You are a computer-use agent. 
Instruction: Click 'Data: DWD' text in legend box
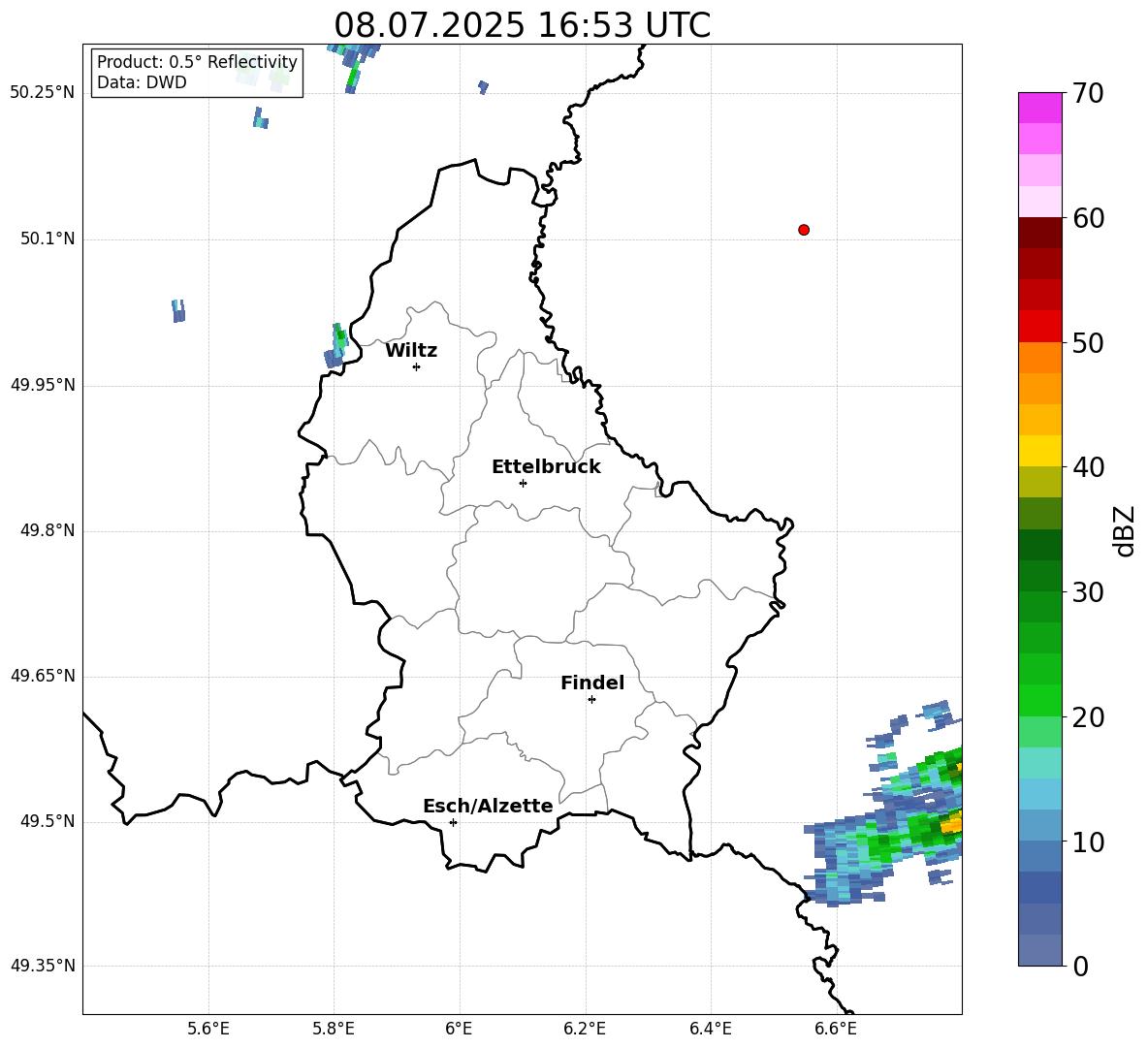(142, 82)
